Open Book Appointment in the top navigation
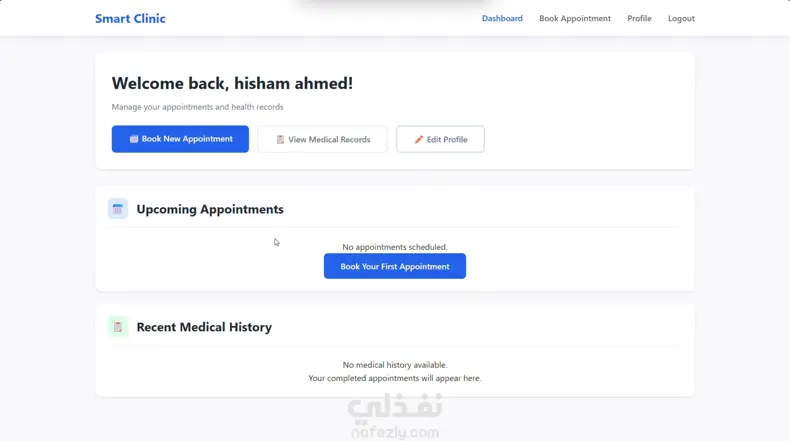This screenshot has height=441, width=790. coord(575,18)
